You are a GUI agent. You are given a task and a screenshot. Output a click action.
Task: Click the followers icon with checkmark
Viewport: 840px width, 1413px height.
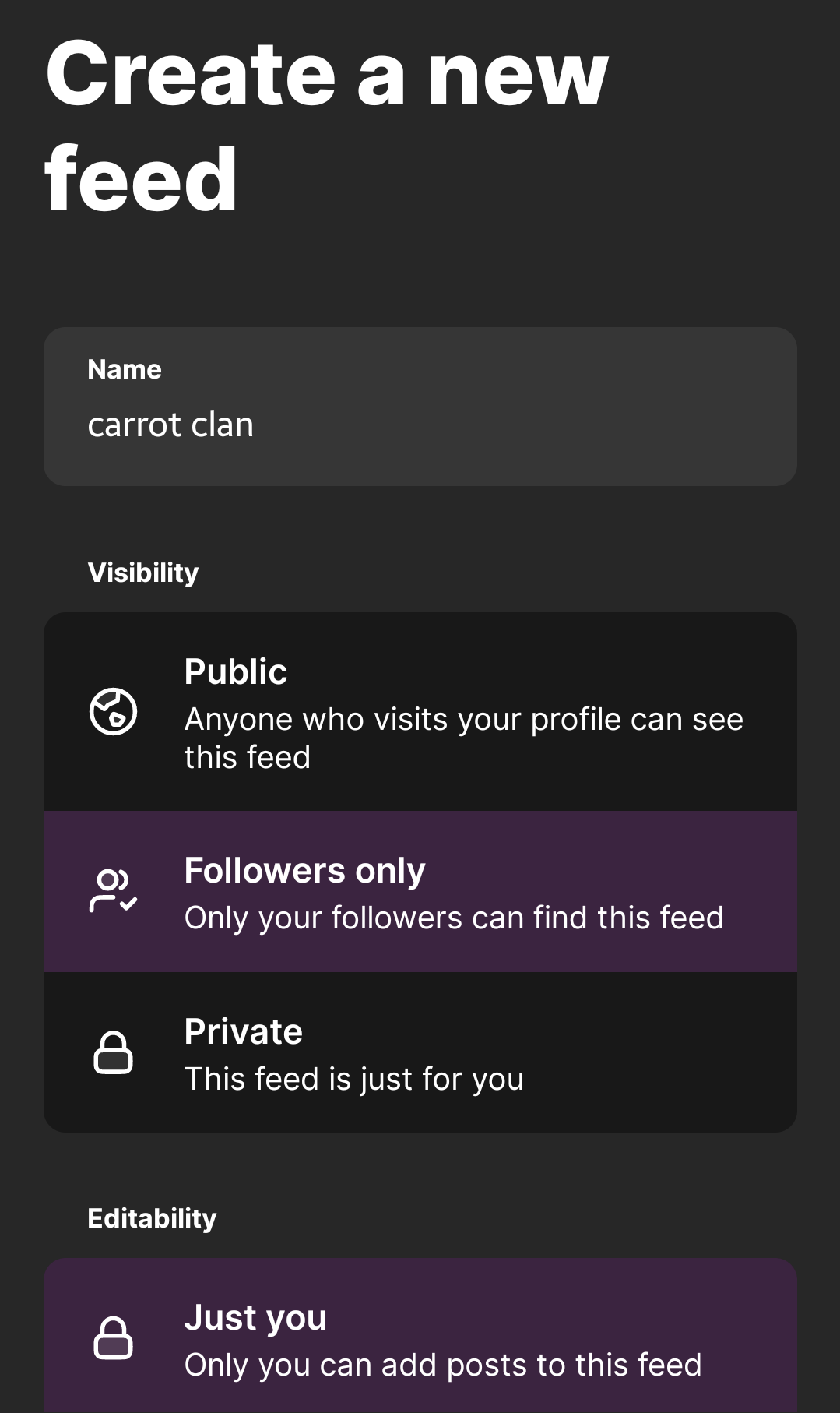[114, 891]
